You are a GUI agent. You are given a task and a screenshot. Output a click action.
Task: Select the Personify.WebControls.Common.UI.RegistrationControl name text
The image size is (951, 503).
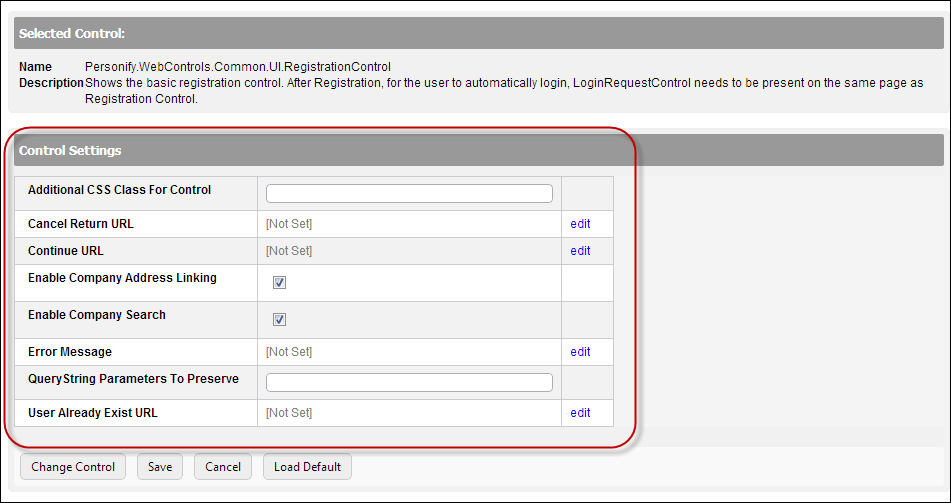click(238, 67)
